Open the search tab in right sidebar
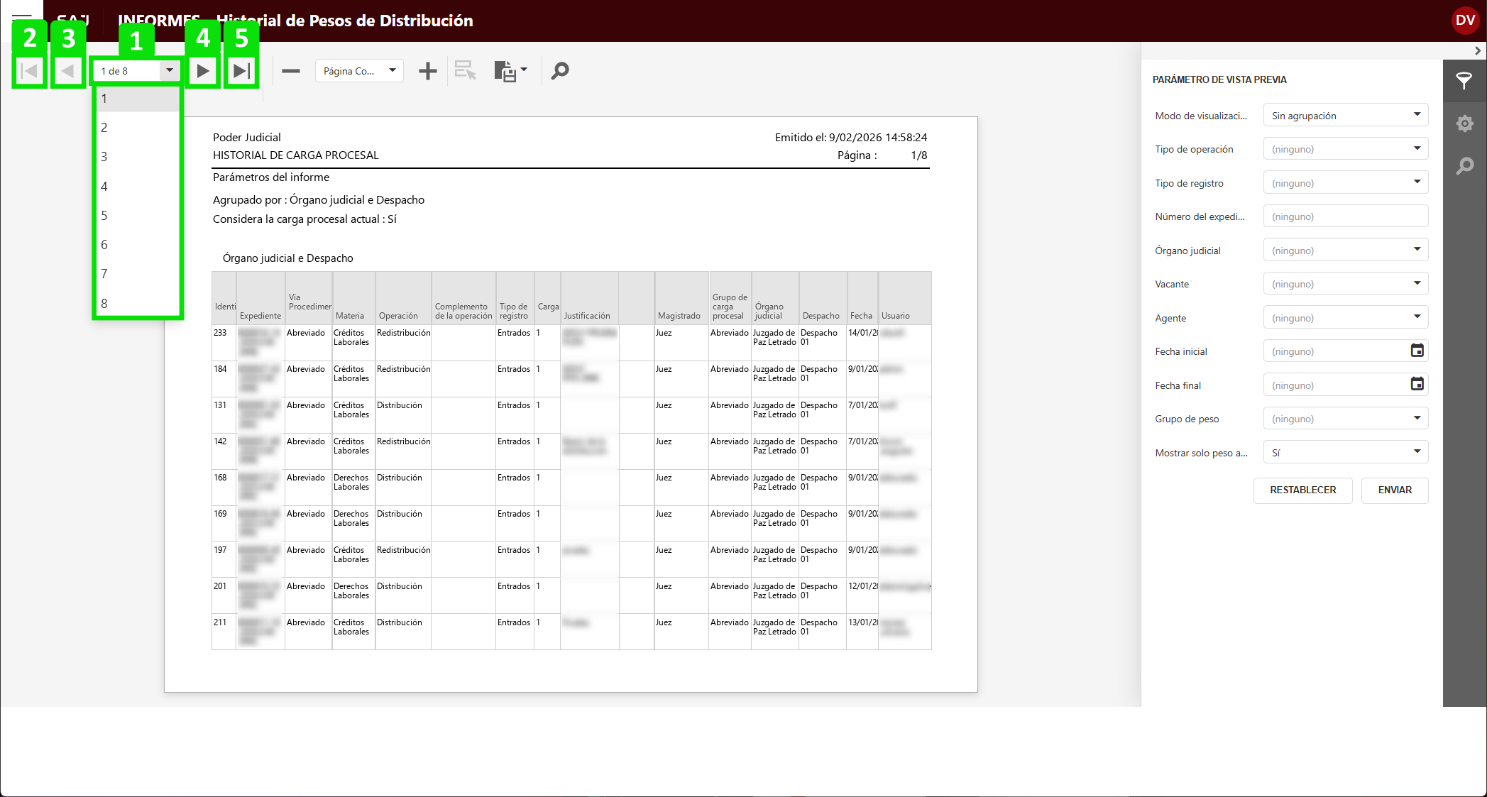This screenshot has width=1487, height=797. (x=1464, y=166)
